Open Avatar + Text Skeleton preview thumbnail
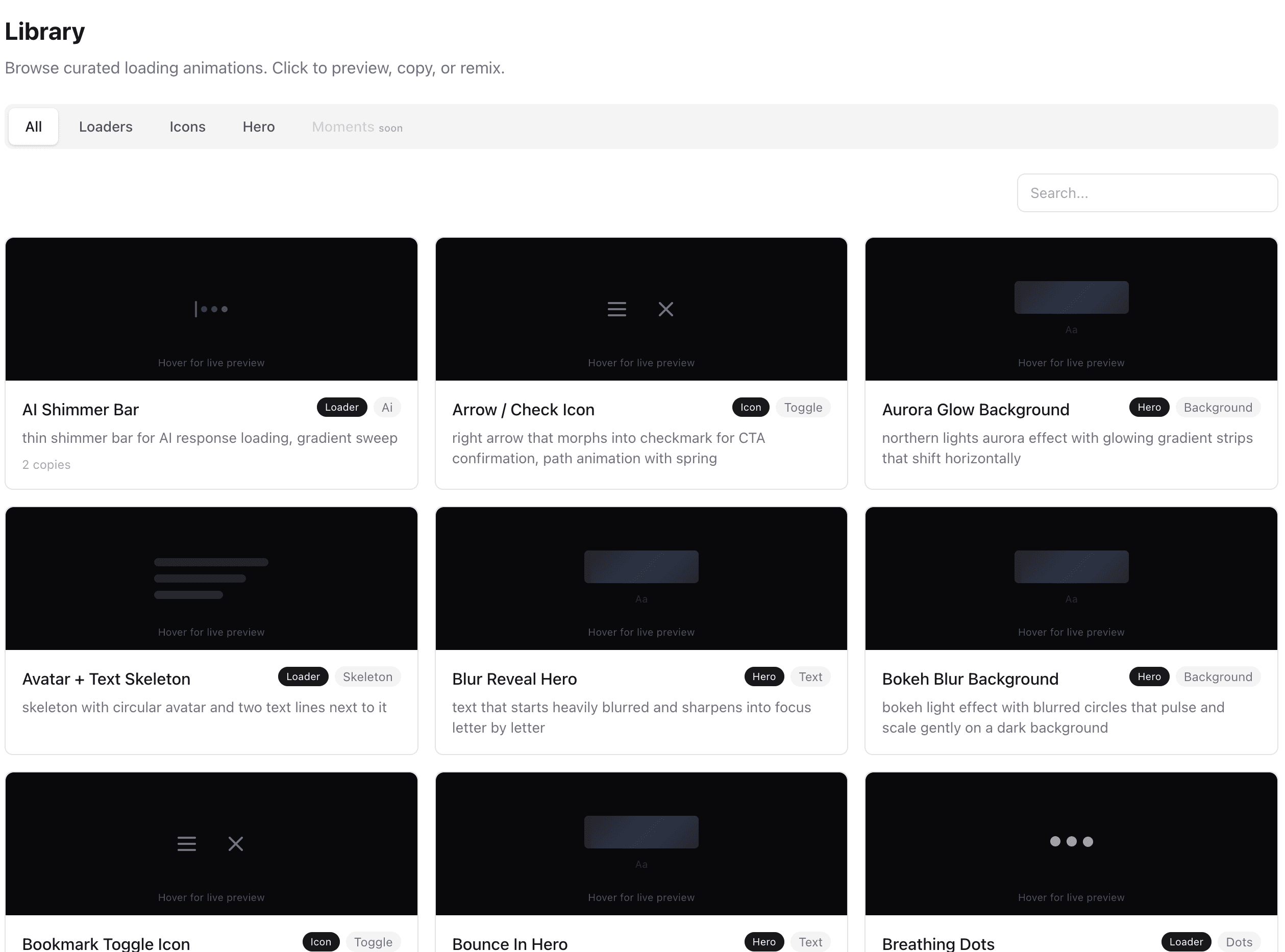1285x952 pixels. 211,578
